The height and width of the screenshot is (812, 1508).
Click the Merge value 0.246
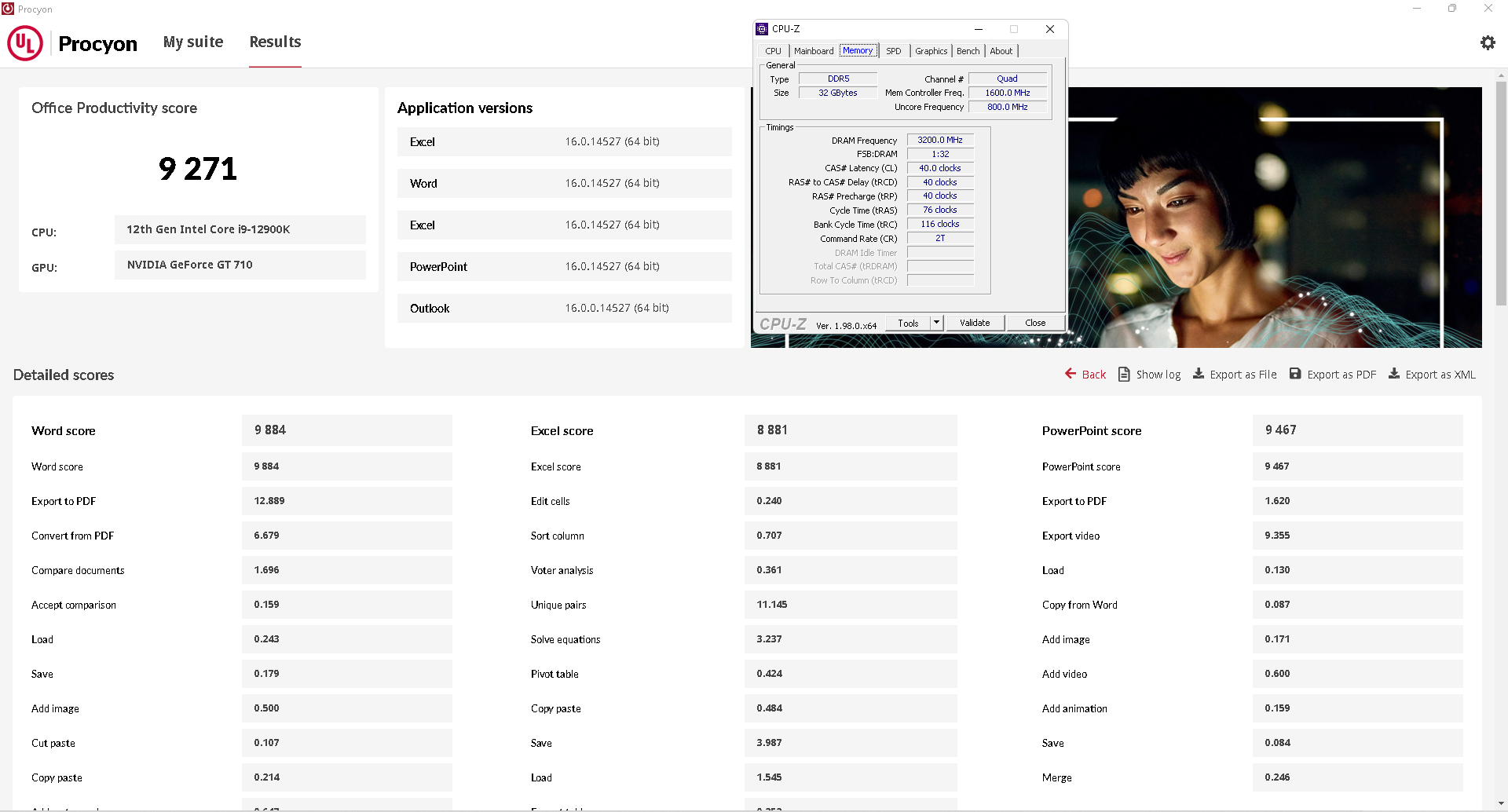click(1358, 777)
